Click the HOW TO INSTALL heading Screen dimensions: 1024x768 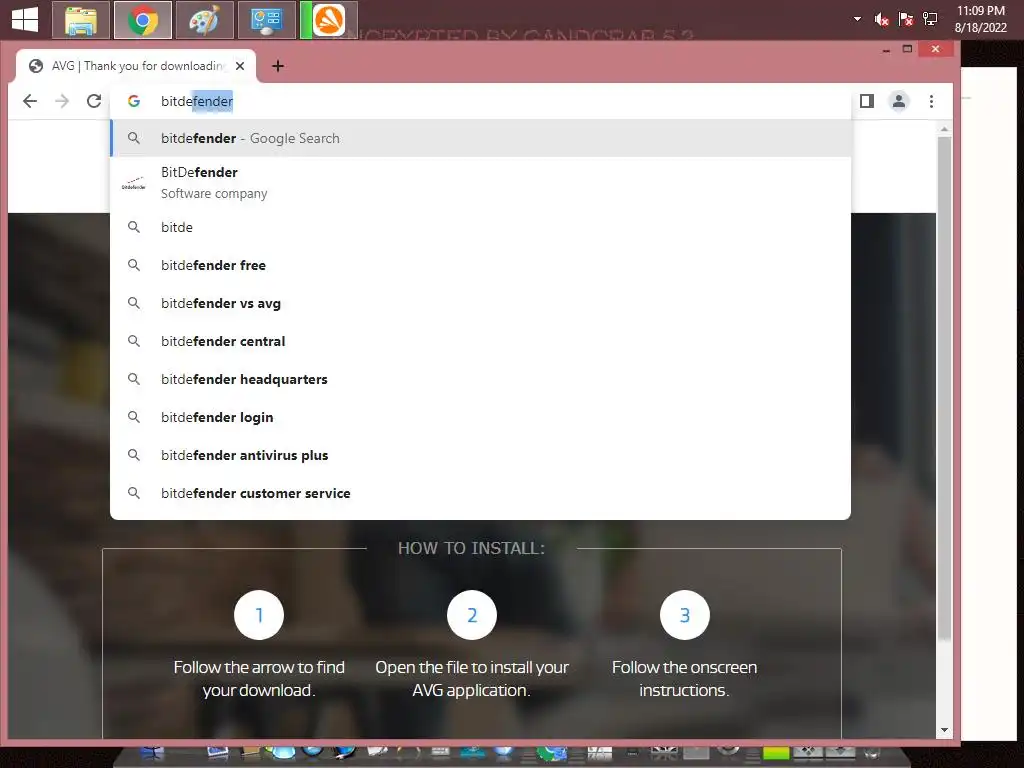click(x=471, y=548)
